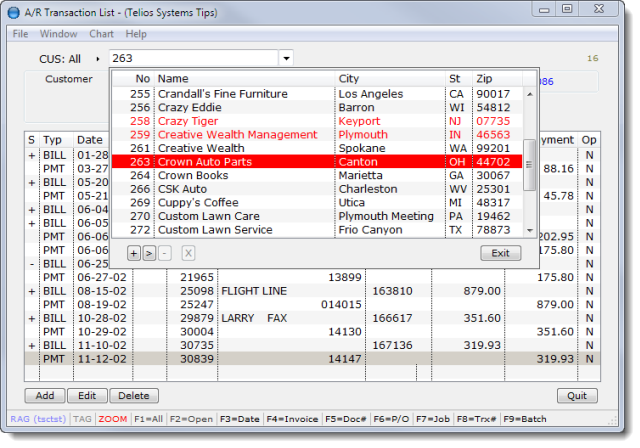Viewport: 640px width, 448px height.
Task: Click the Add button
Action: [45, 396]
